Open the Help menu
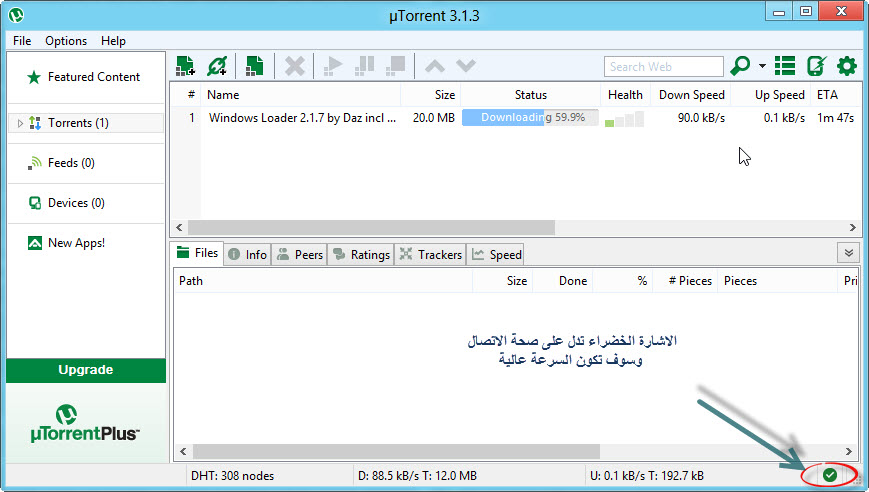 pos(113,41)
